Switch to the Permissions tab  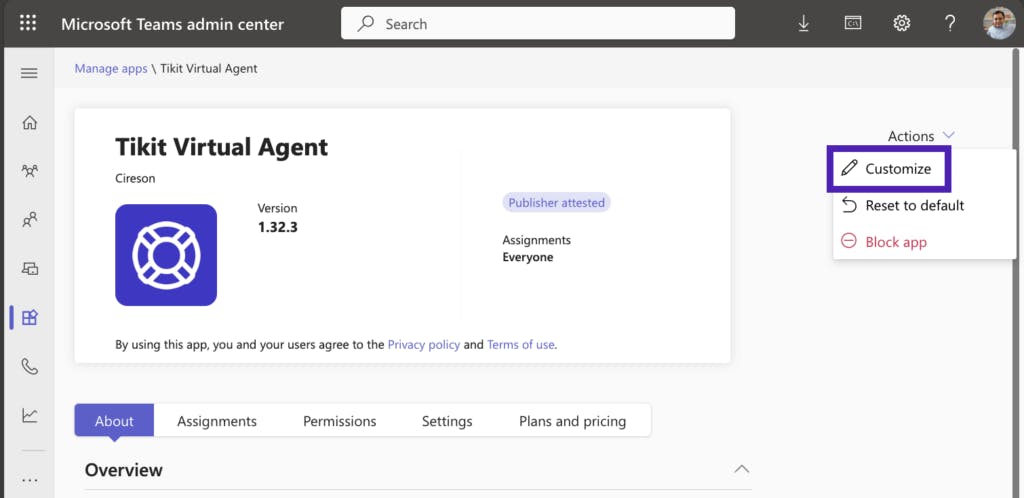(340, 421)
